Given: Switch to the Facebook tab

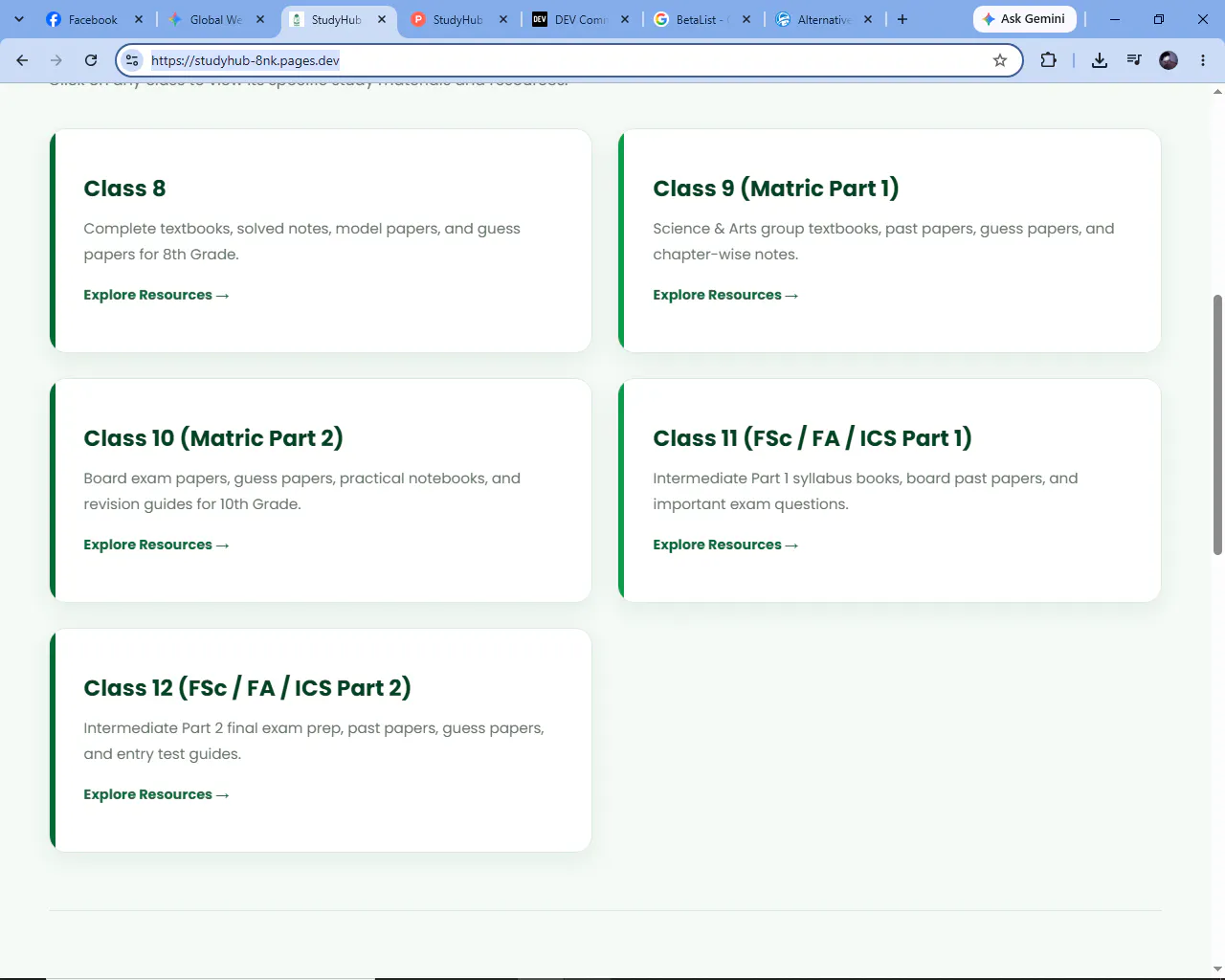Looking at the screenshot, I should pyautogui.click(x=94, y=19).
